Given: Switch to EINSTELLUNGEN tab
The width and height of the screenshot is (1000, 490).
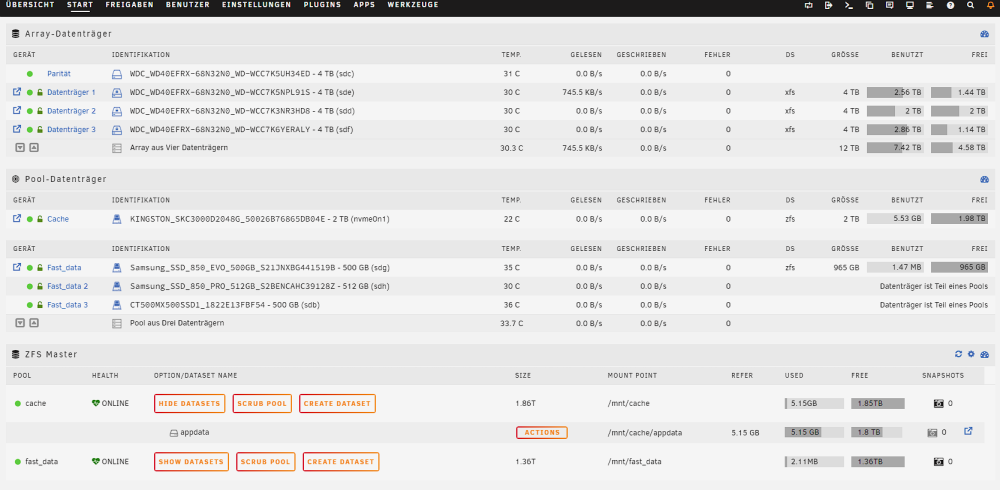Looking at the screenshot, I should [x=256, y=4].
